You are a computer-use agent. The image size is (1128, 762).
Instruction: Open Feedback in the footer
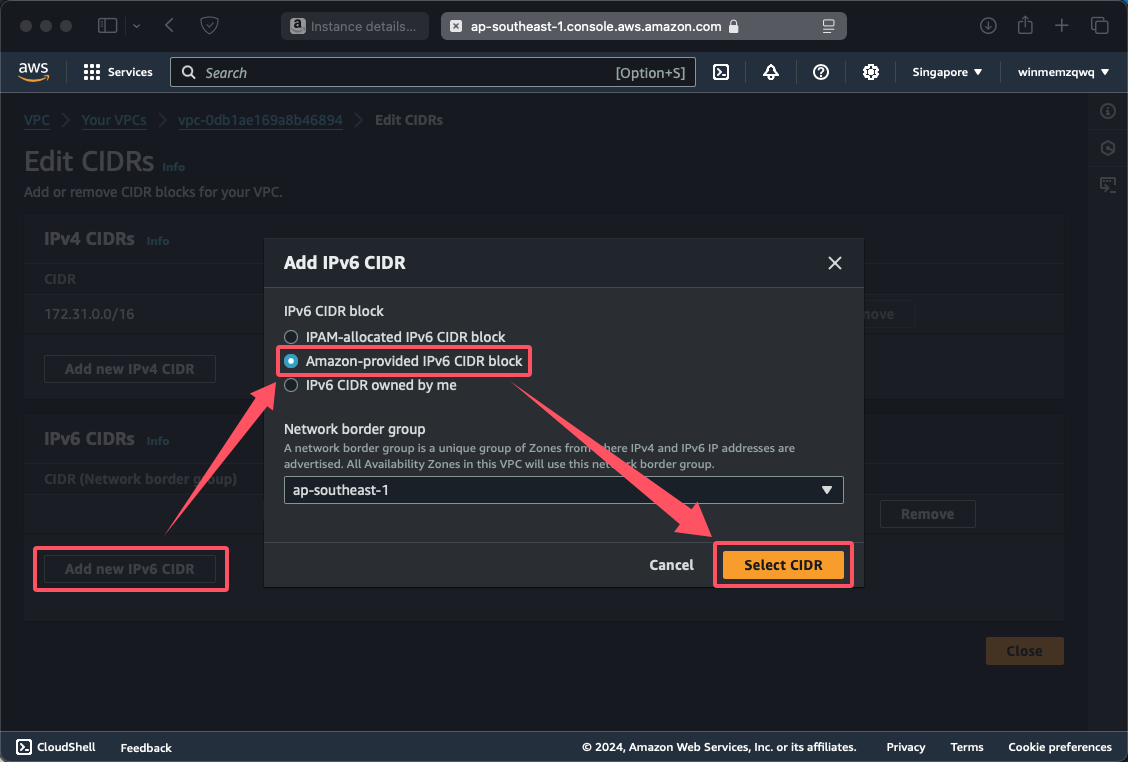[146, 748]
